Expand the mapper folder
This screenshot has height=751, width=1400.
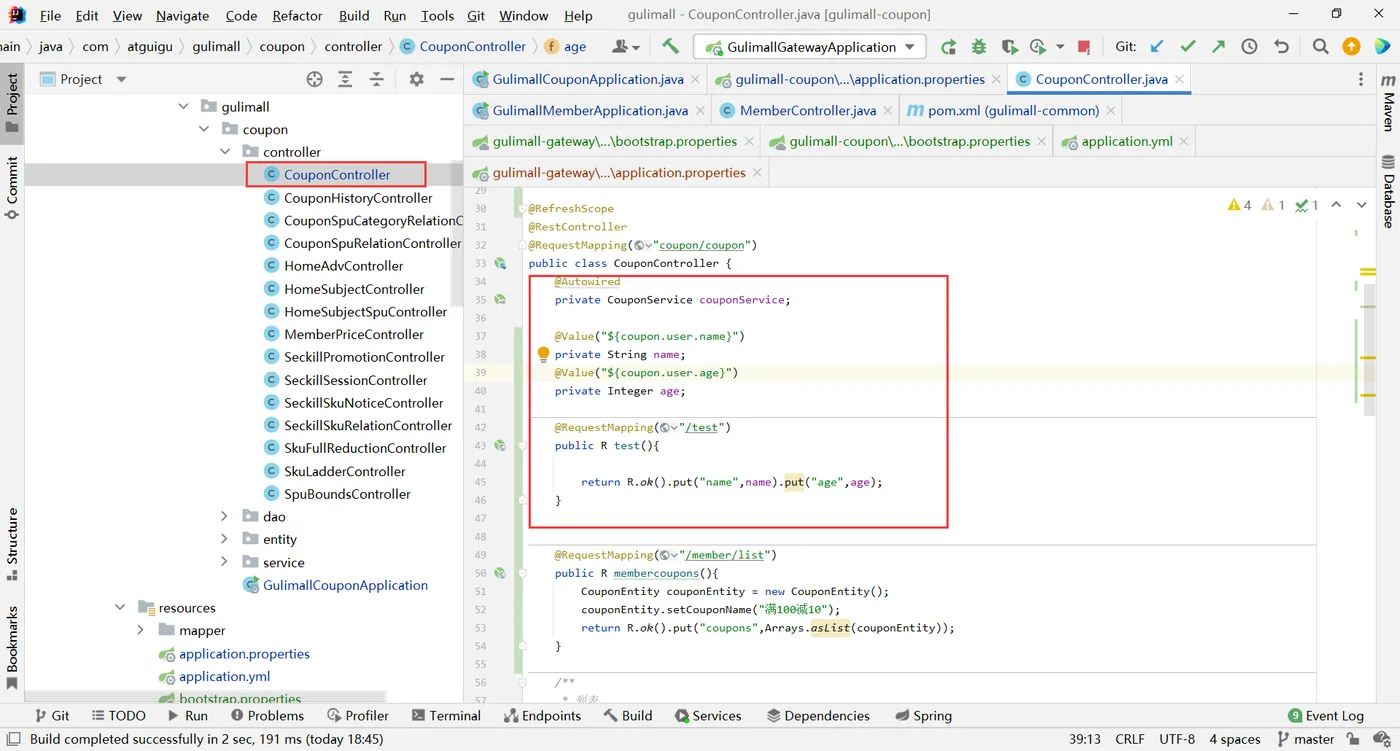(x=141, y=630)
